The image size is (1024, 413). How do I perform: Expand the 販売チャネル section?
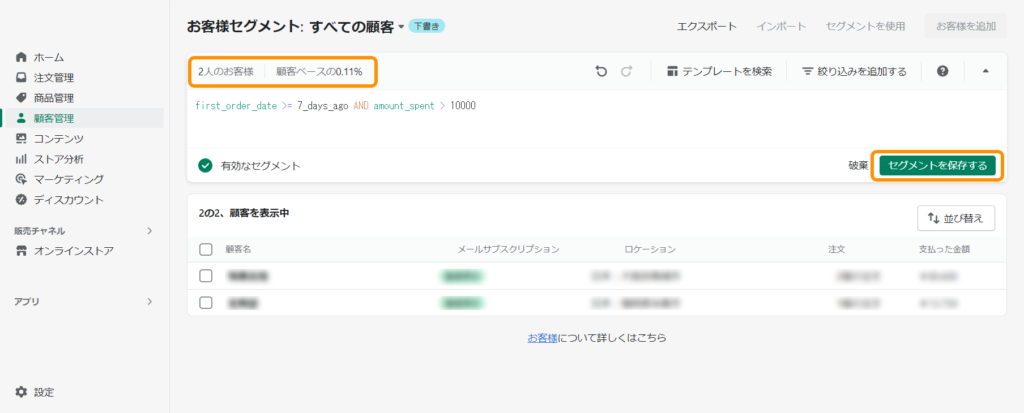click(150, 231)
